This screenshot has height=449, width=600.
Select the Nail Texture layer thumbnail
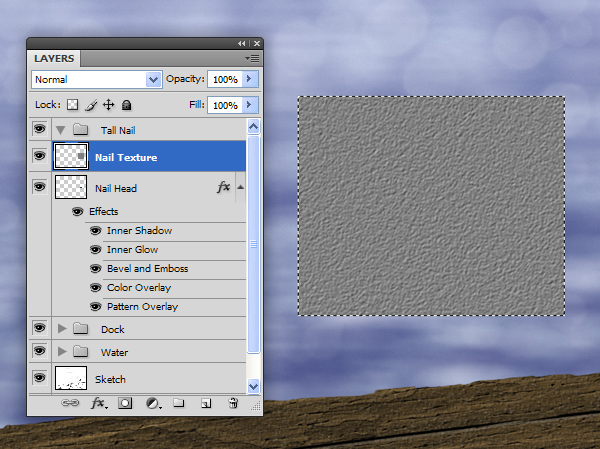[71, 156]
